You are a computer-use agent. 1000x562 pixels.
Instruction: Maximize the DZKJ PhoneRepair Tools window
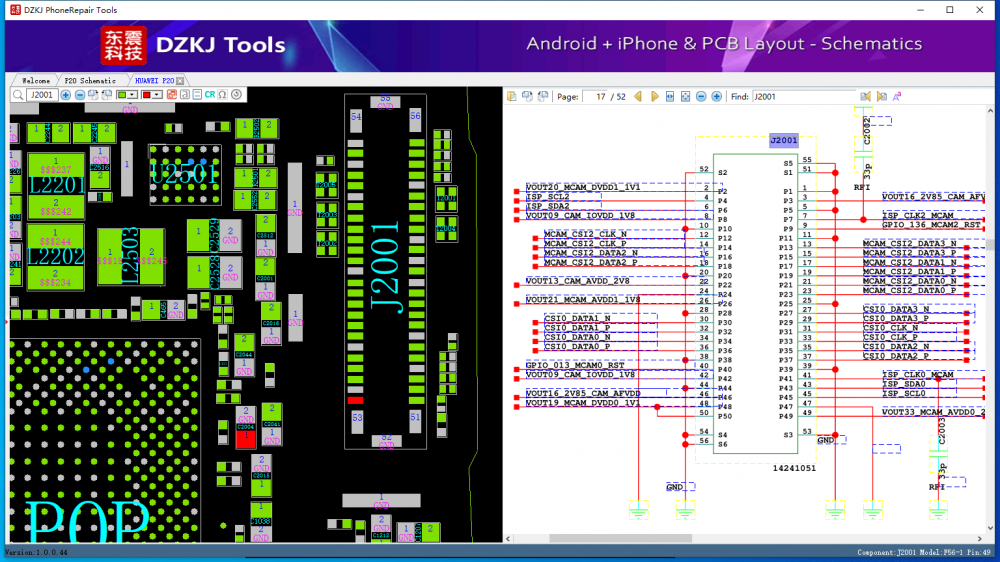click(x=950, y=10)
